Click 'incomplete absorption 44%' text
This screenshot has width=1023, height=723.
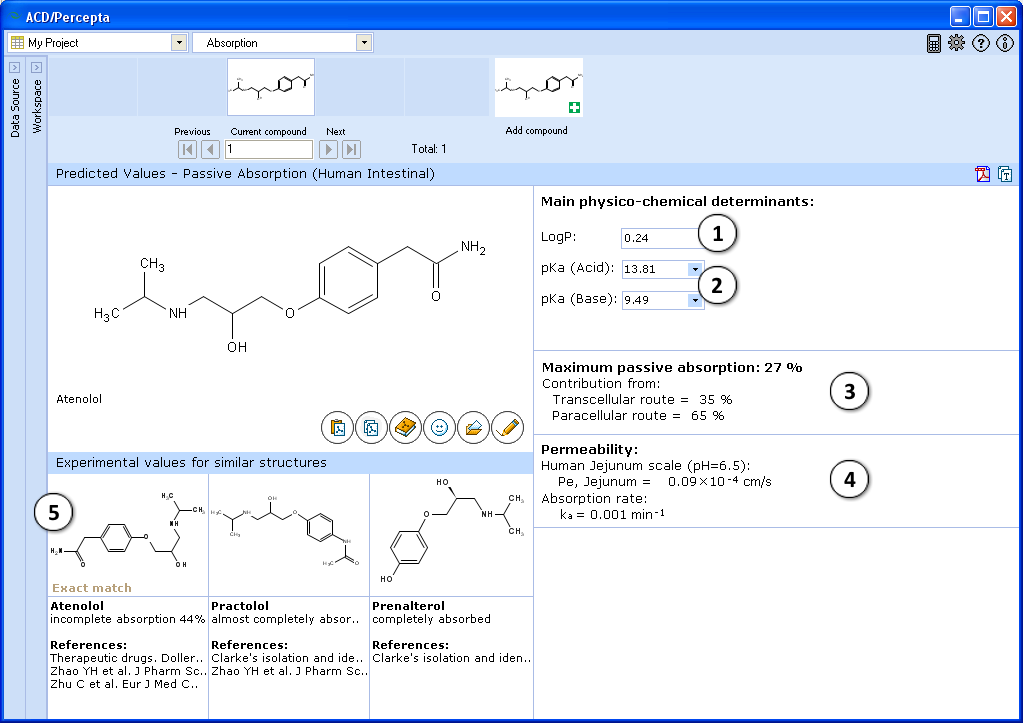pyautogui.click(x=127, y=619)
